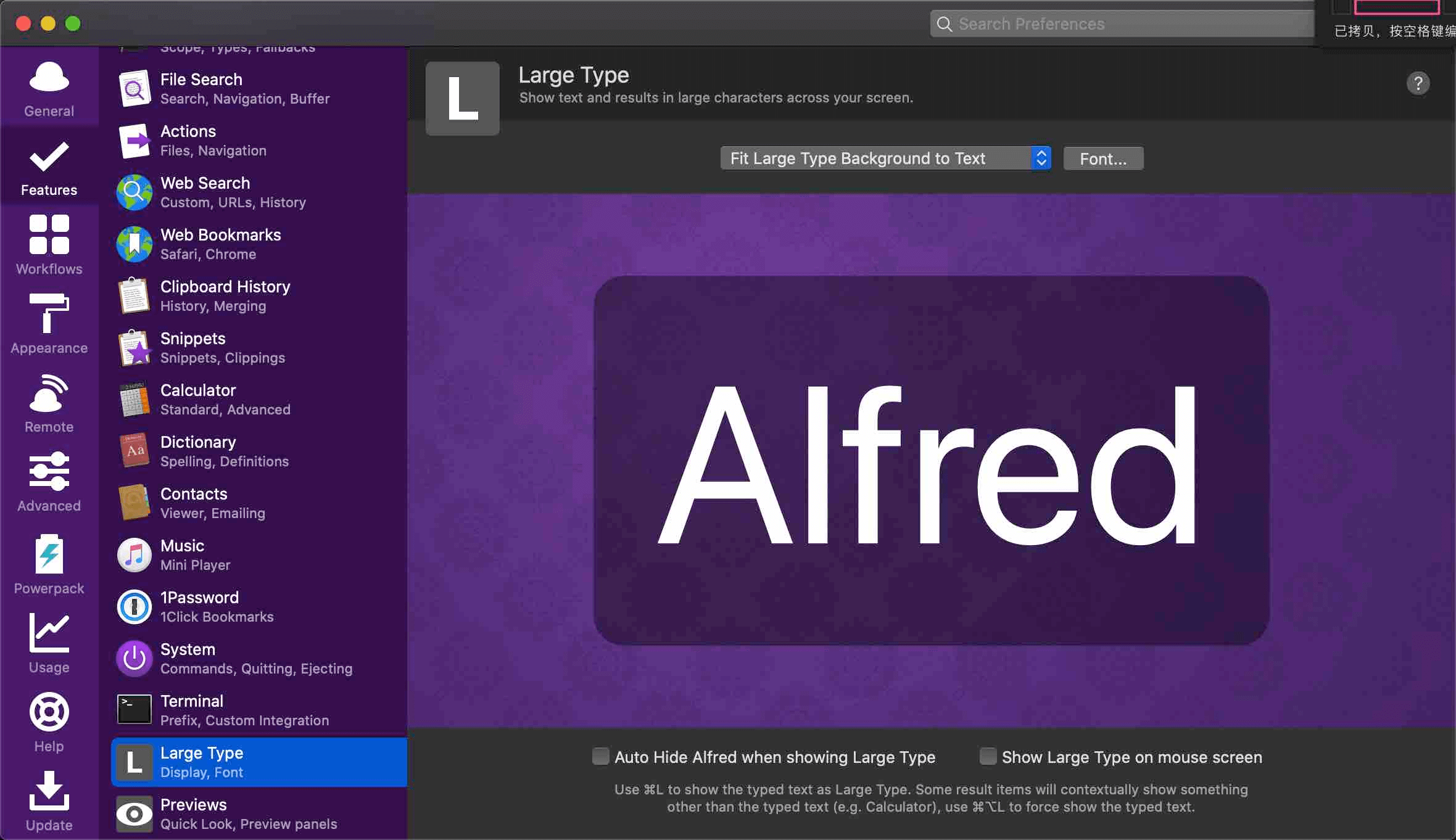Click the Usage chart icon
The width and height of the screenshot is (1456, 840).
click(x=49, y=633)
